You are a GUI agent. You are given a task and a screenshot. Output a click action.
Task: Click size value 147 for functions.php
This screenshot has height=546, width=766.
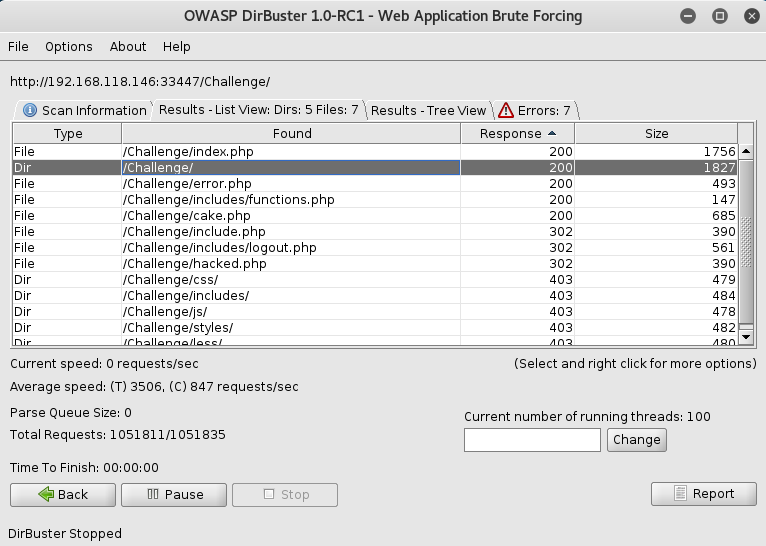click(723, 200)
